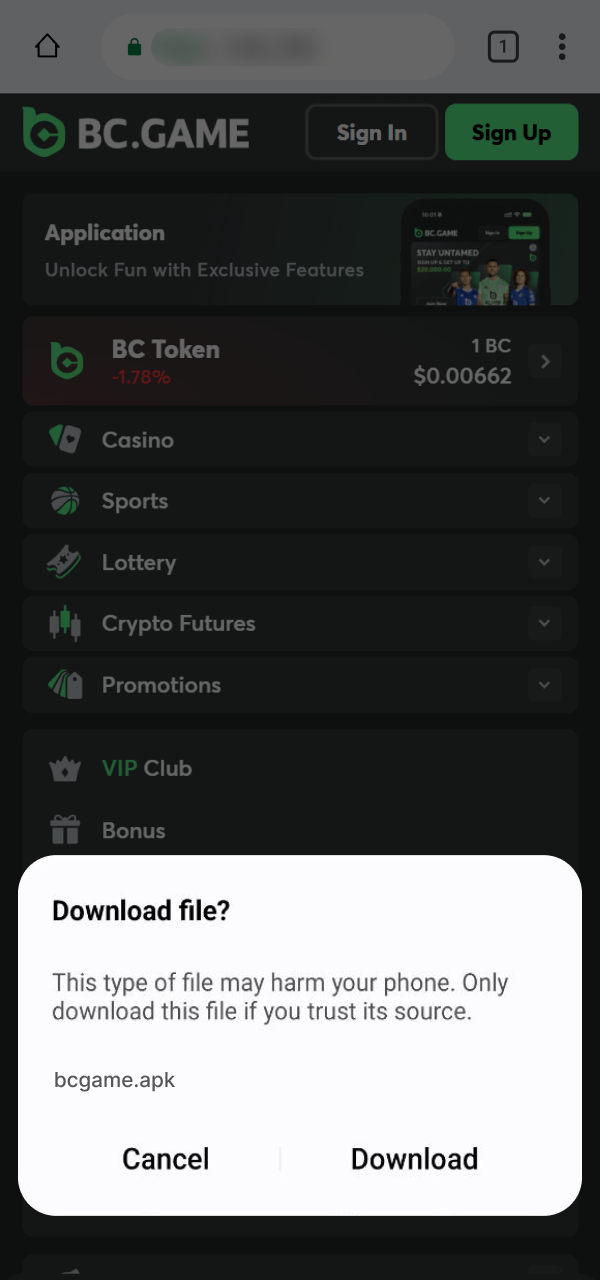Download the bcgame.apk file
Viewport: 600px width, 1280px height.
[x=414, y=1158]
